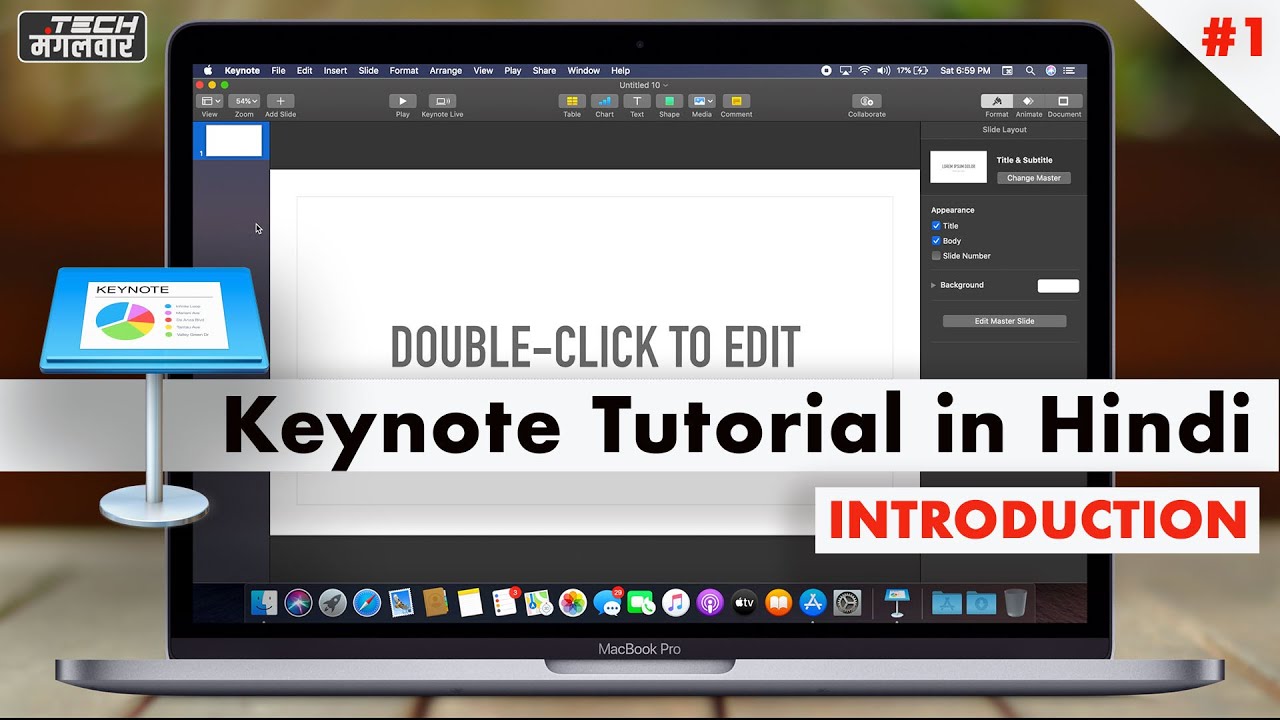Click the Title & Subtitle master thumbnail

click(x=958, y=167)
